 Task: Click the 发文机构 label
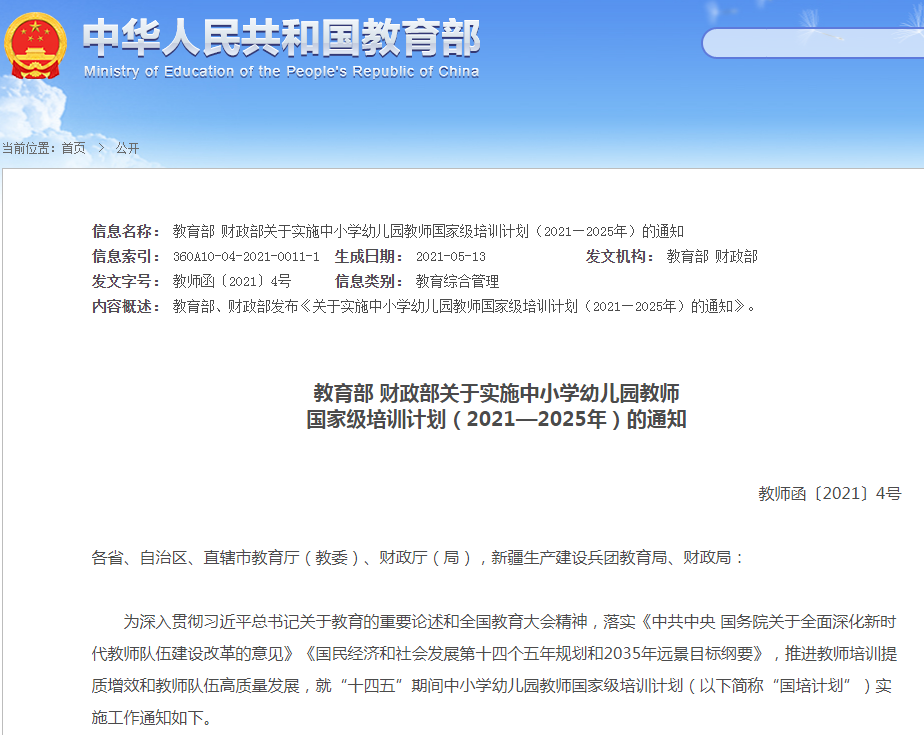(x=619, y=256)
